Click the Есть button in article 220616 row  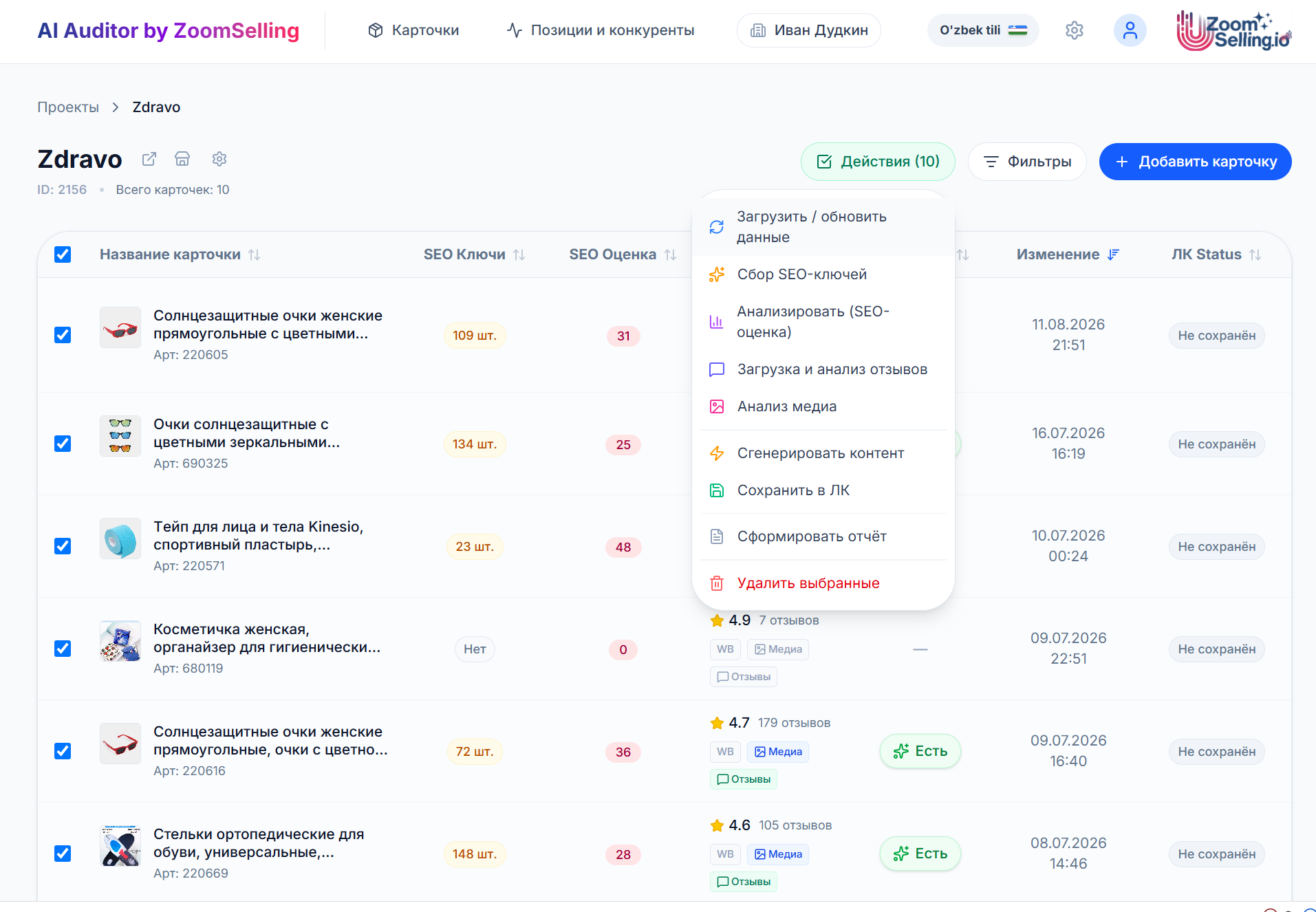click(x=920, y=751)
